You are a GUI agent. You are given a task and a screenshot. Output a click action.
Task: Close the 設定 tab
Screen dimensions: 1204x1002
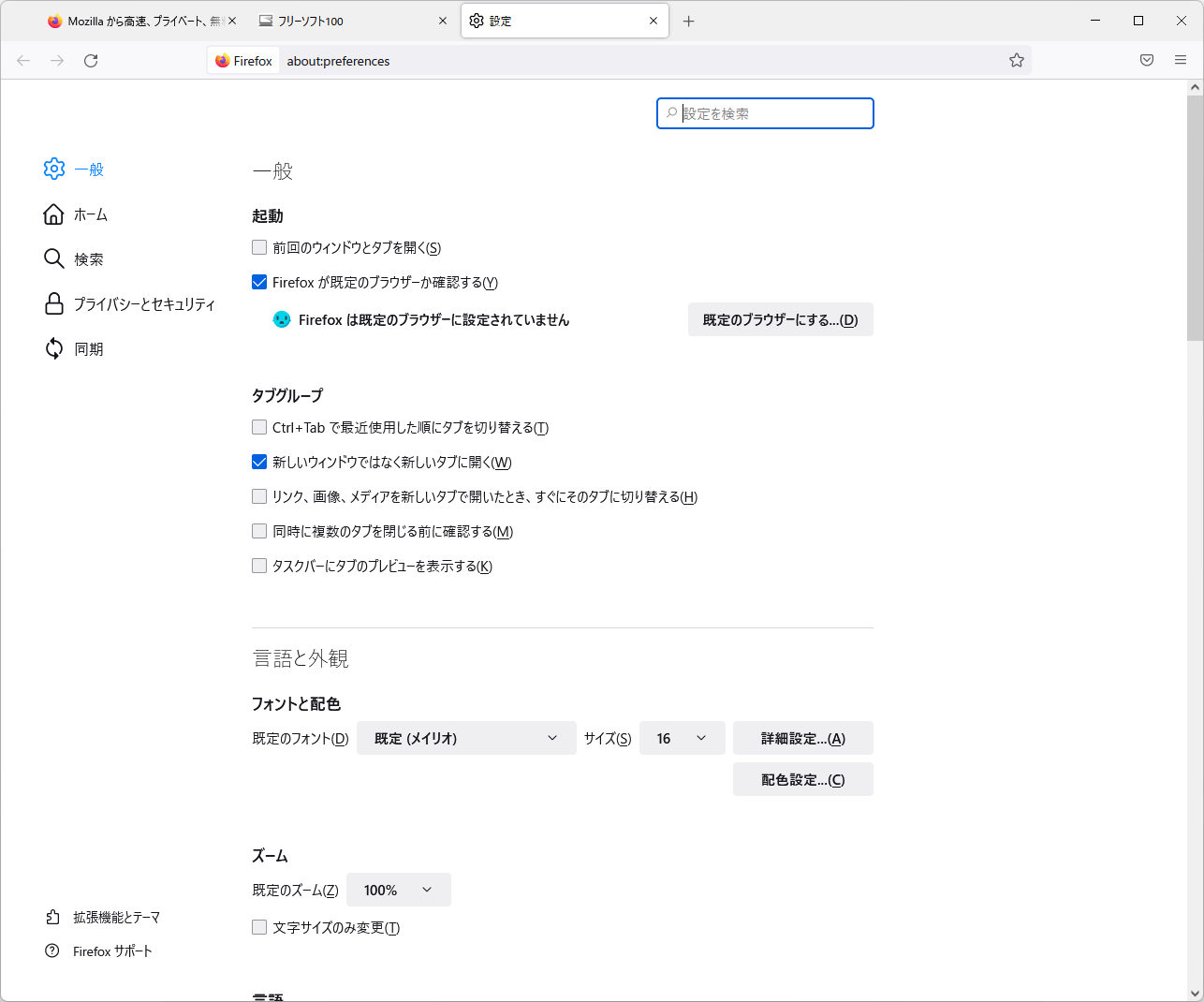coord(653,21)
